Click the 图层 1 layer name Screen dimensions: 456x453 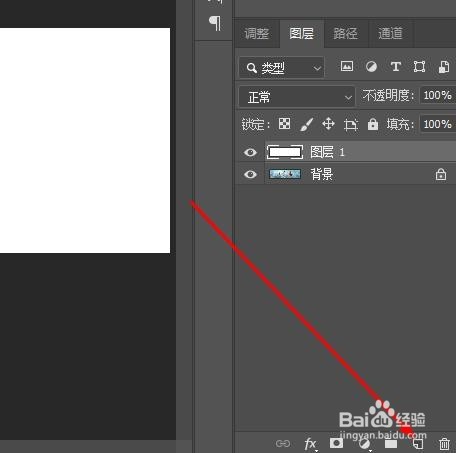point(327,152)
